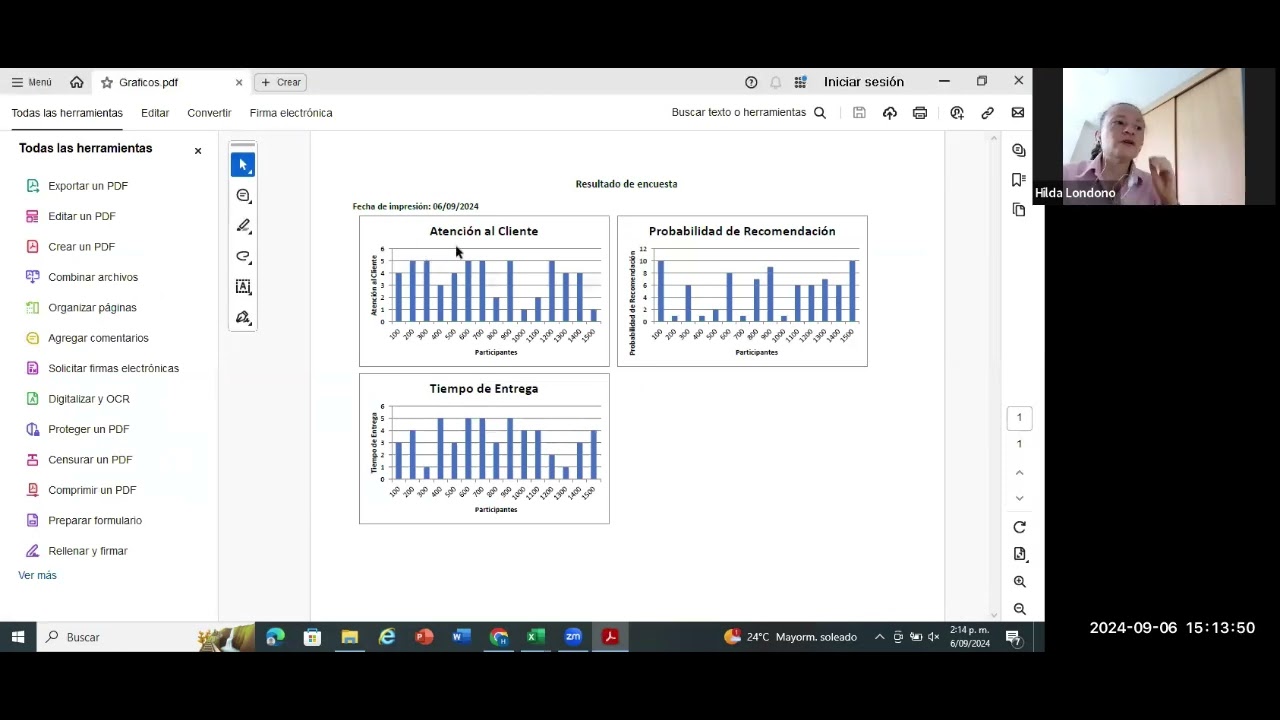
Task: Select the sign with pen tool
Action: point(243,318)
